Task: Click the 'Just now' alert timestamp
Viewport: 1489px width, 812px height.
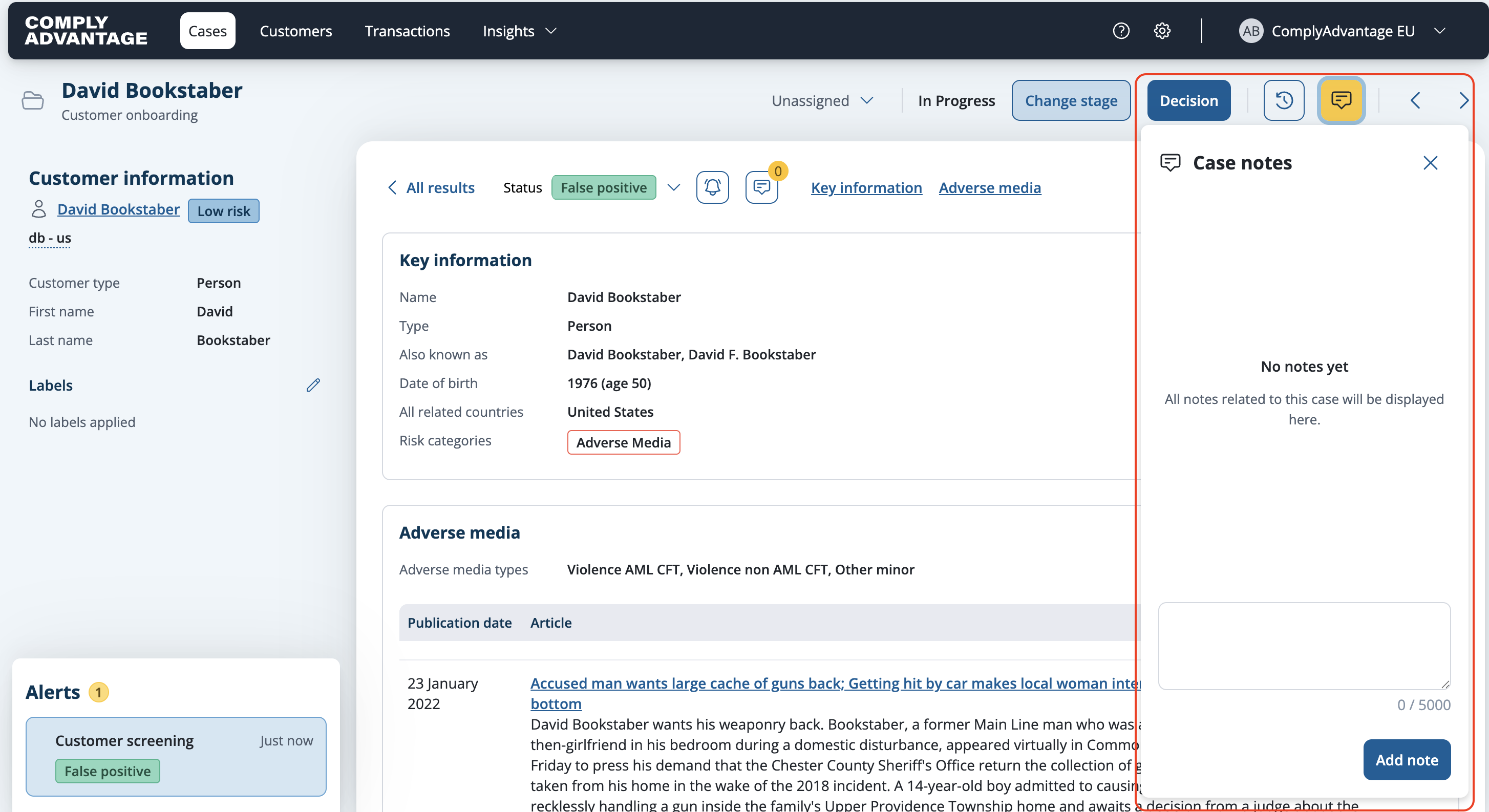Action: point(286,740)
